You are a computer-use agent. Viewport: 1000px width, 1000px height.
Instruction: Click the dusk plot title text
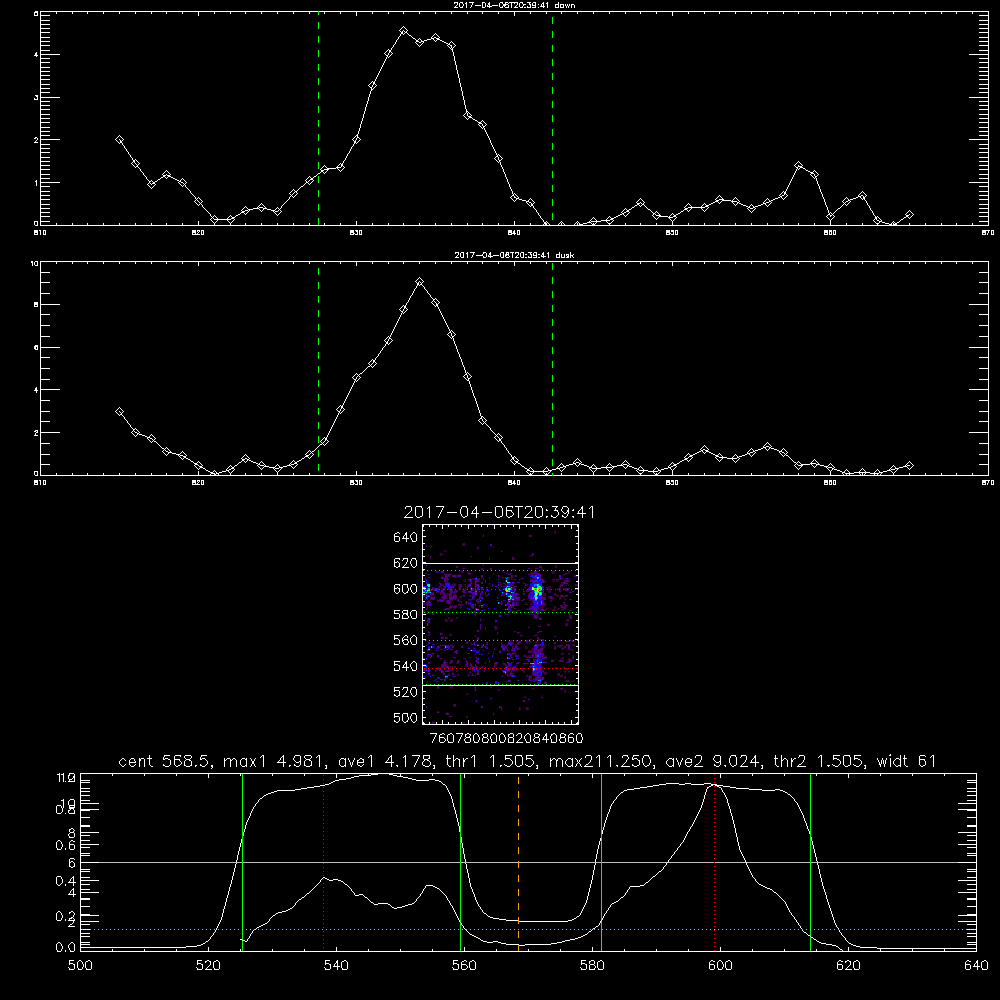click(515, 255)
